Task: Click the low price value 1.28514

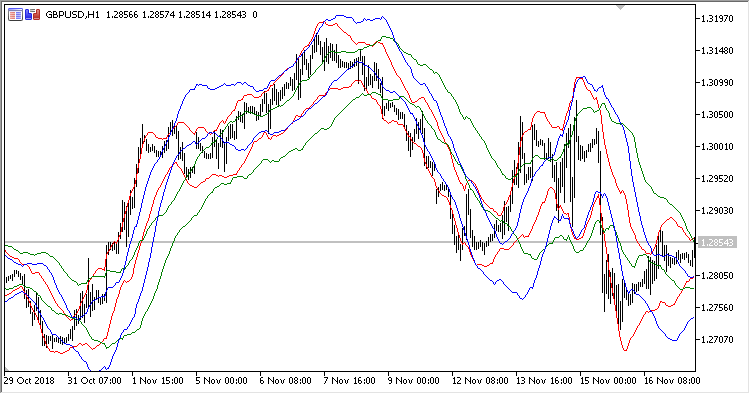Action: [x=194, y=15]
